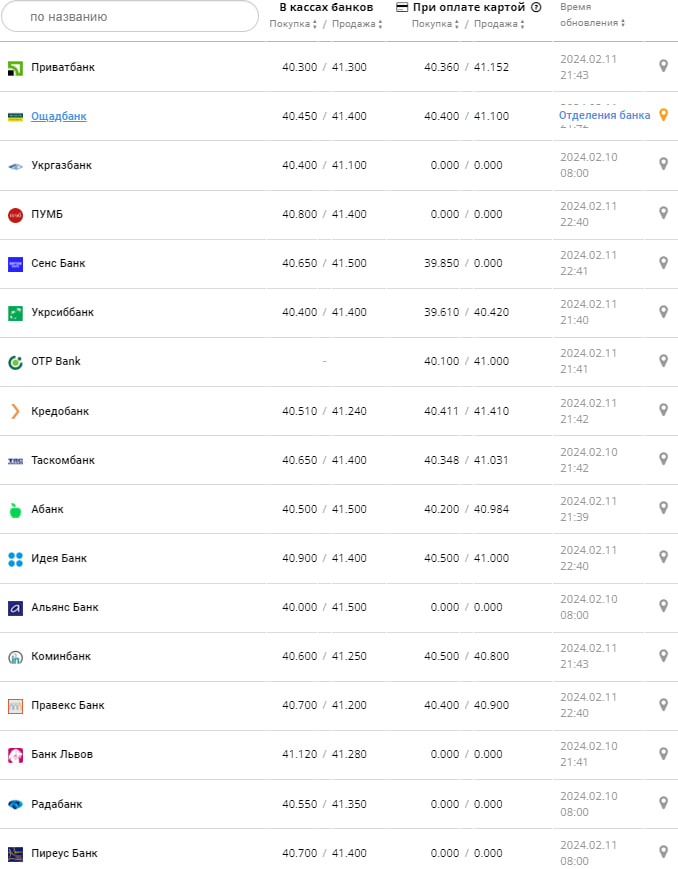The width and height of the screenshot is (678, 869).
Task: Click the help question mark near card payment
Action: [536, 8]
